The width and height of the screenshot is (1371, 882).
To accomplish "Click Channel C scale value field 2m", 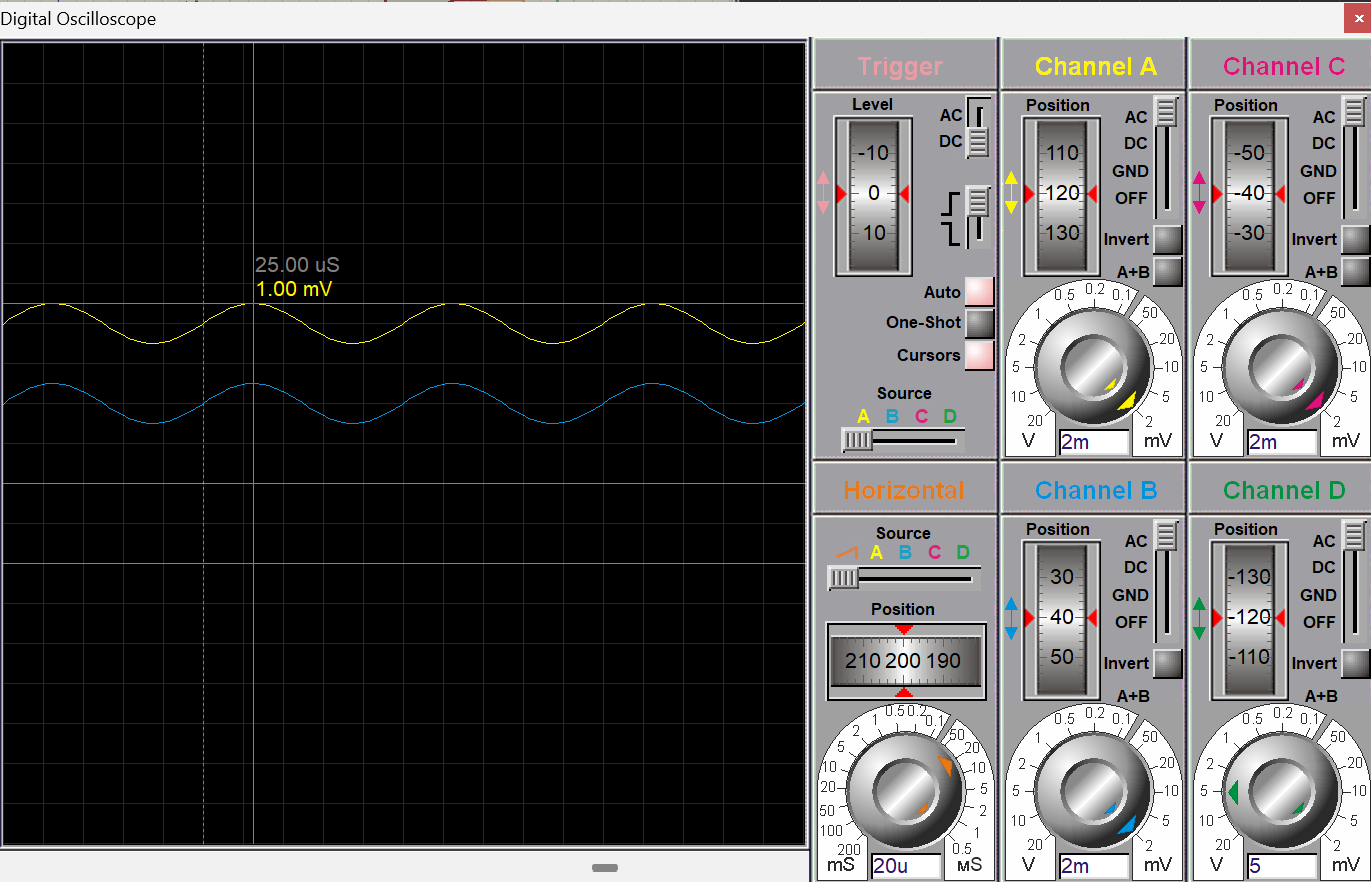I will 1281,441.
